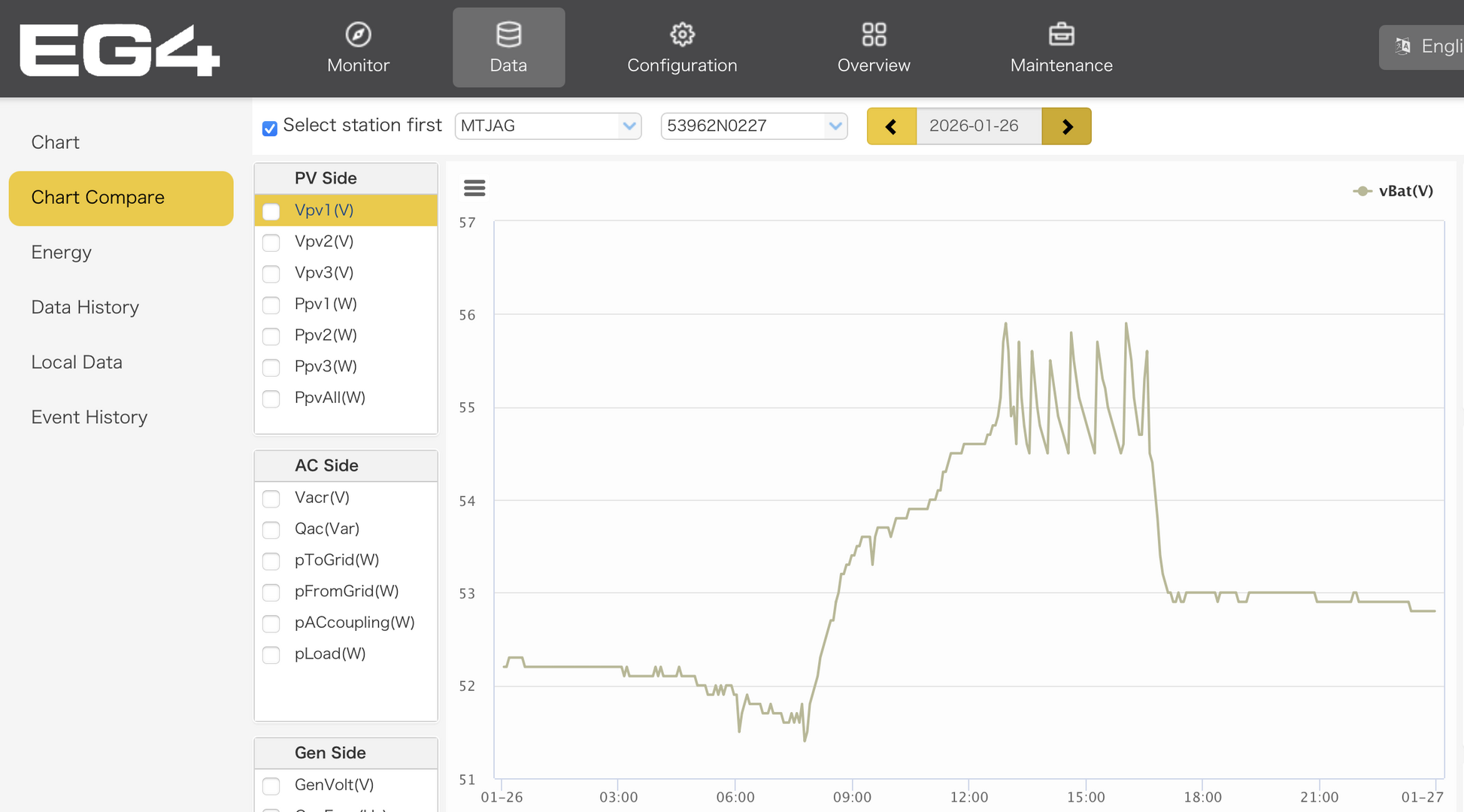Click the Monitor compass icon

point(358,35)
